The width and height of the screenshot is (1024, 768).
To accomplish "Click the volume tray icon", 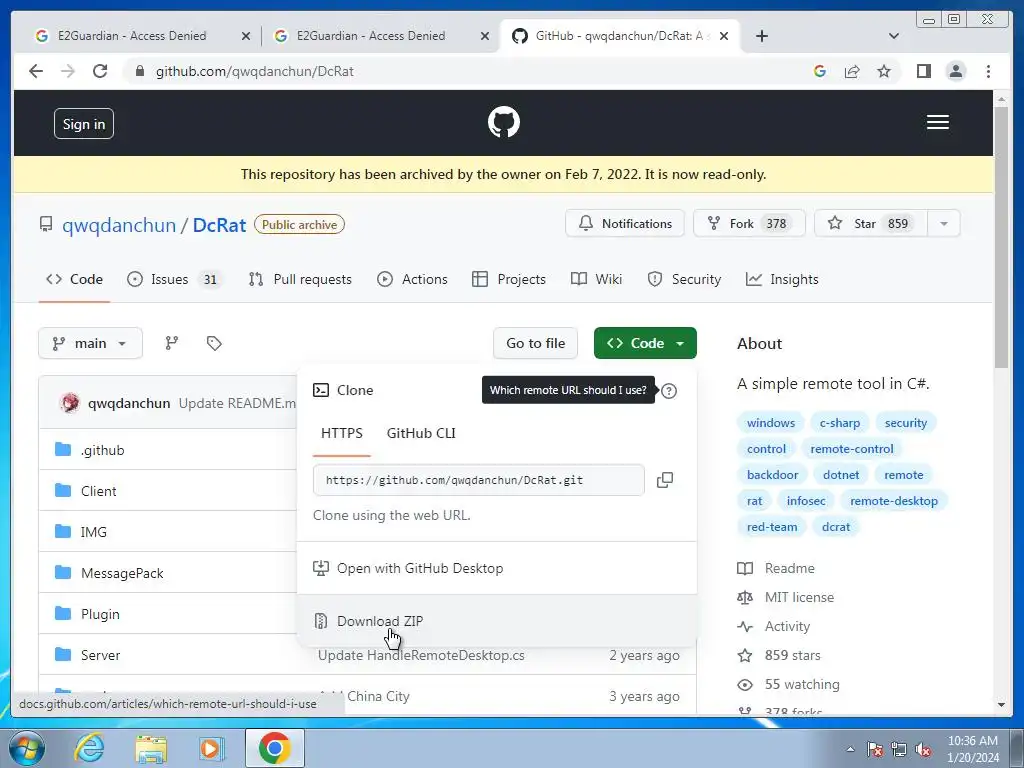I will [x=923, y=749].
